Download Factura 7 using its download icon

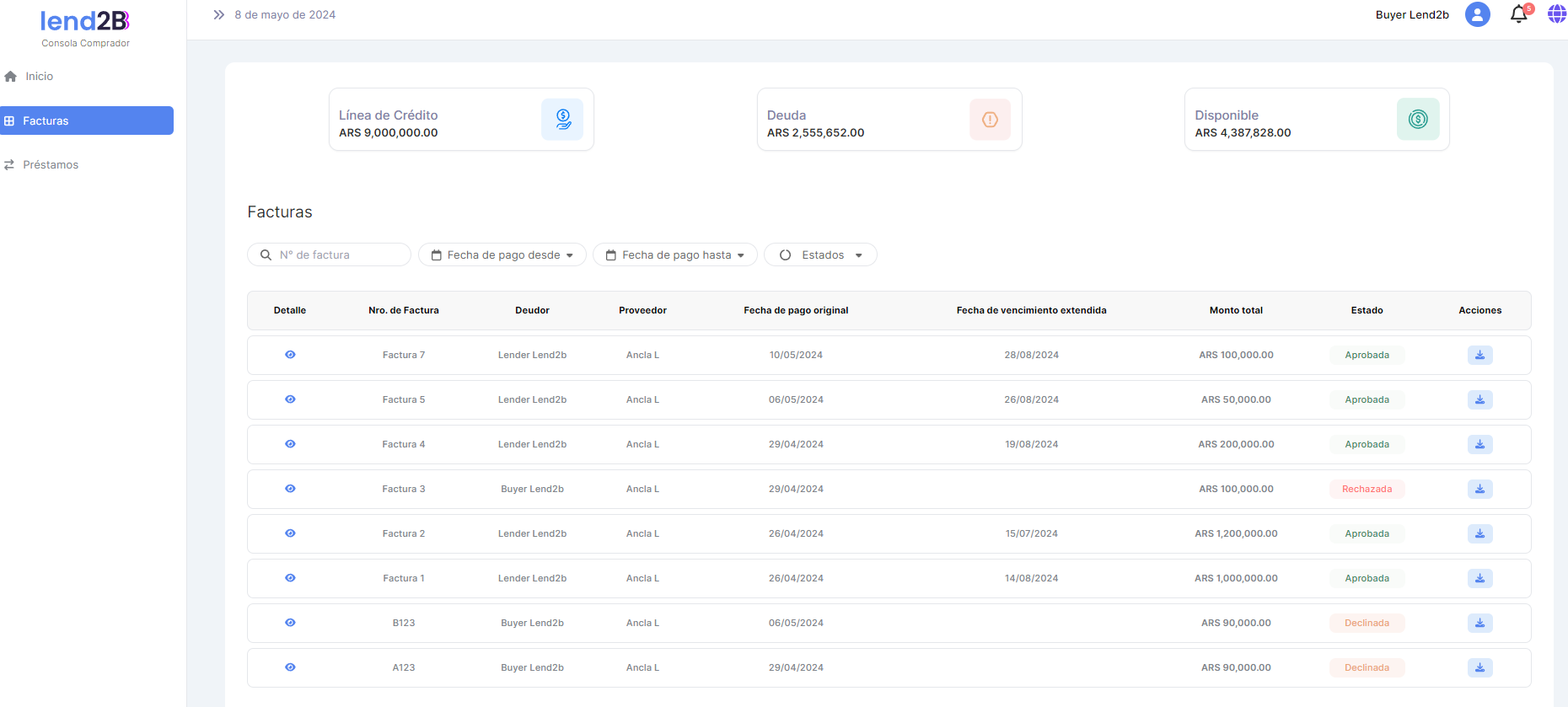1479,355
